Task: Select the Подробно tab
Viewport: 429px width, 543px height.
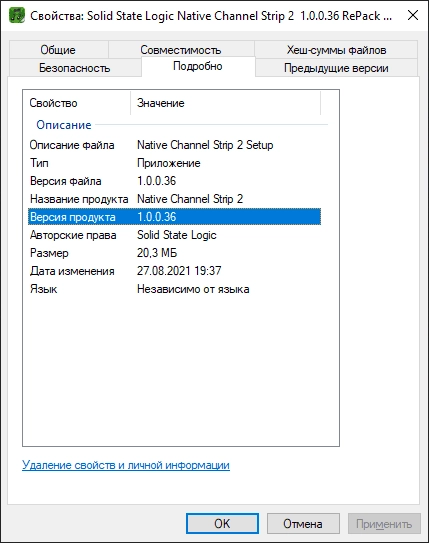Action: click(x=198, y=66)
